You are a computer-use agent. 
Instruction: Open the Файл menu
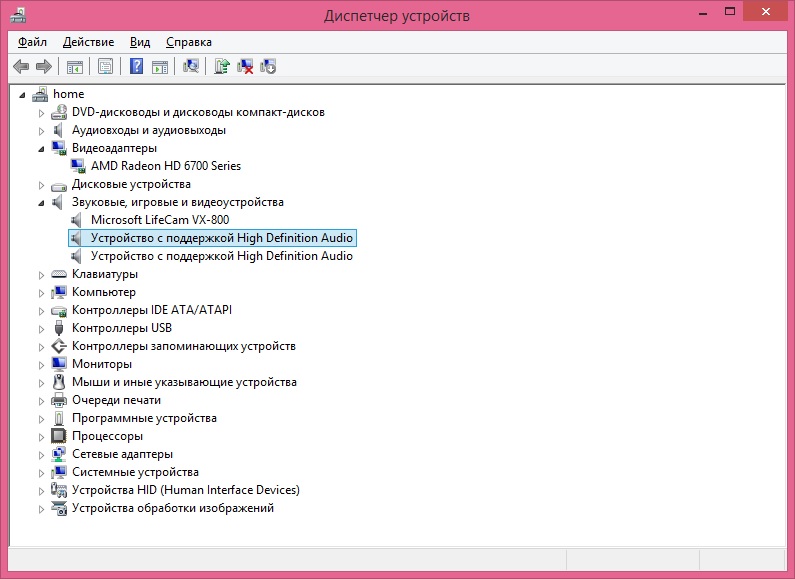(32, 42)
